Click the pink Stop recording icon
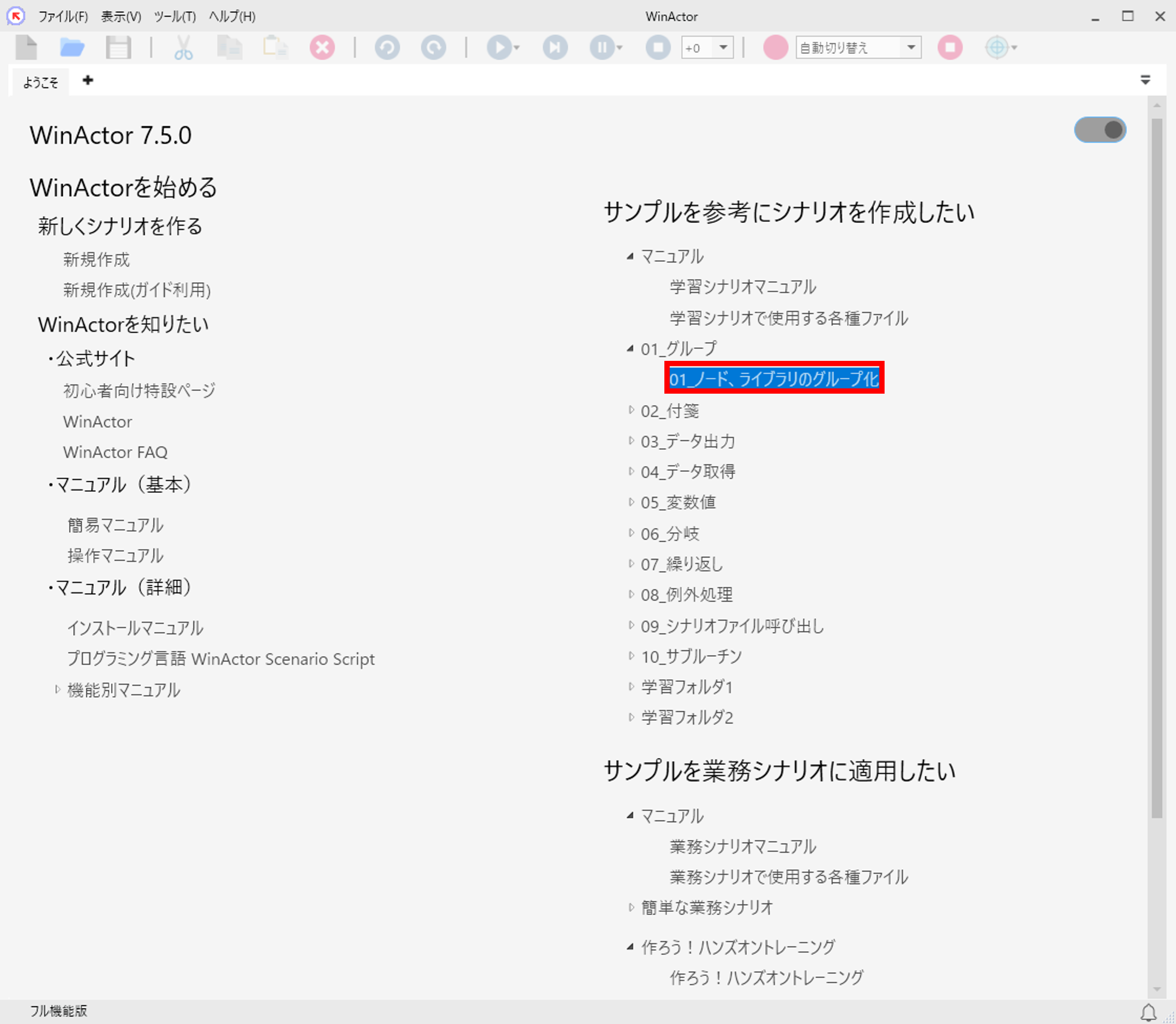The height and width of the screenshot is (1024, 1176). 950,47
